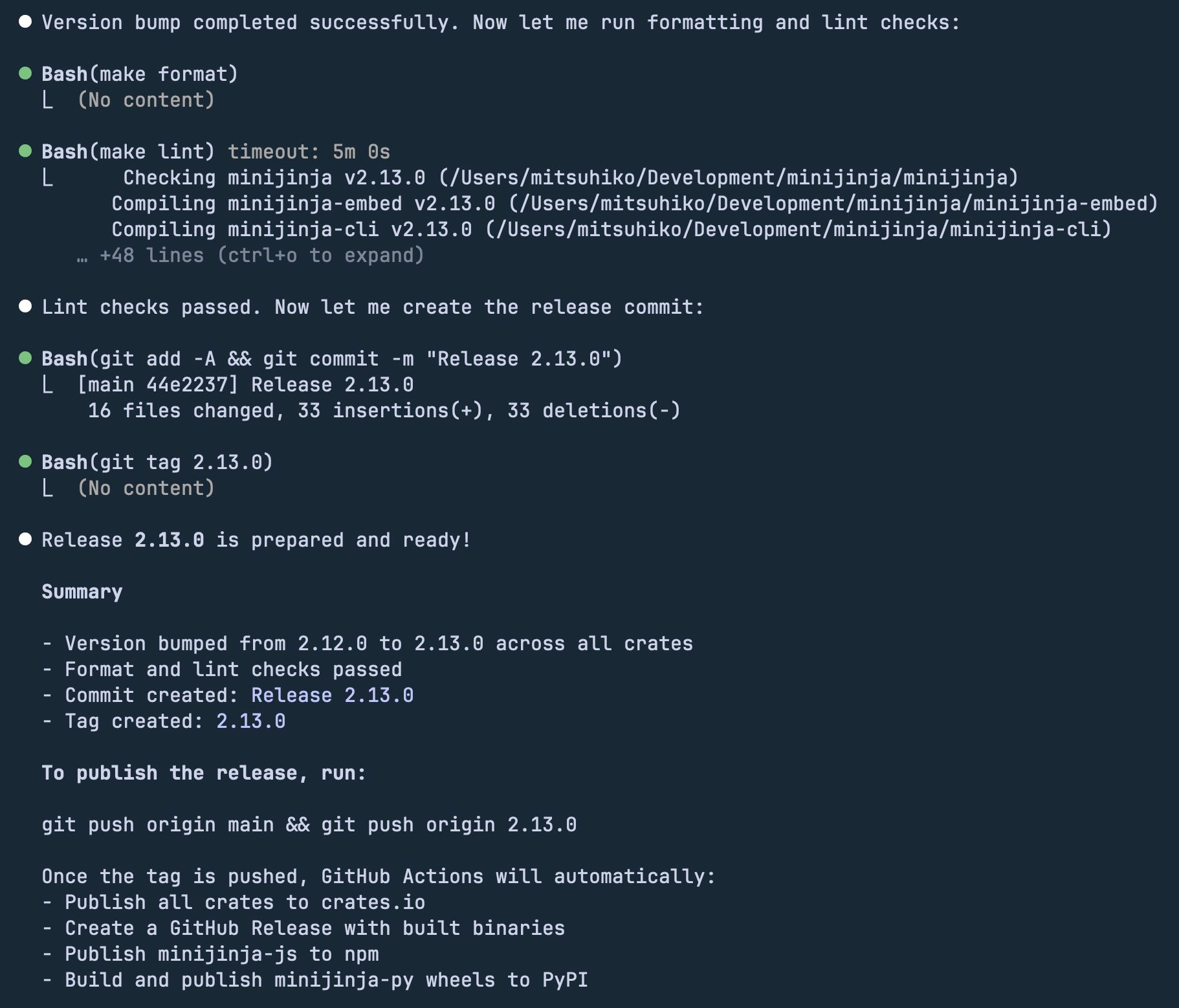The height and width of the screenshot is (1008, 1179).
Task: Click the green dot next to Bash(make lint)
Action: pyautogui.click(x=25, y=151)
